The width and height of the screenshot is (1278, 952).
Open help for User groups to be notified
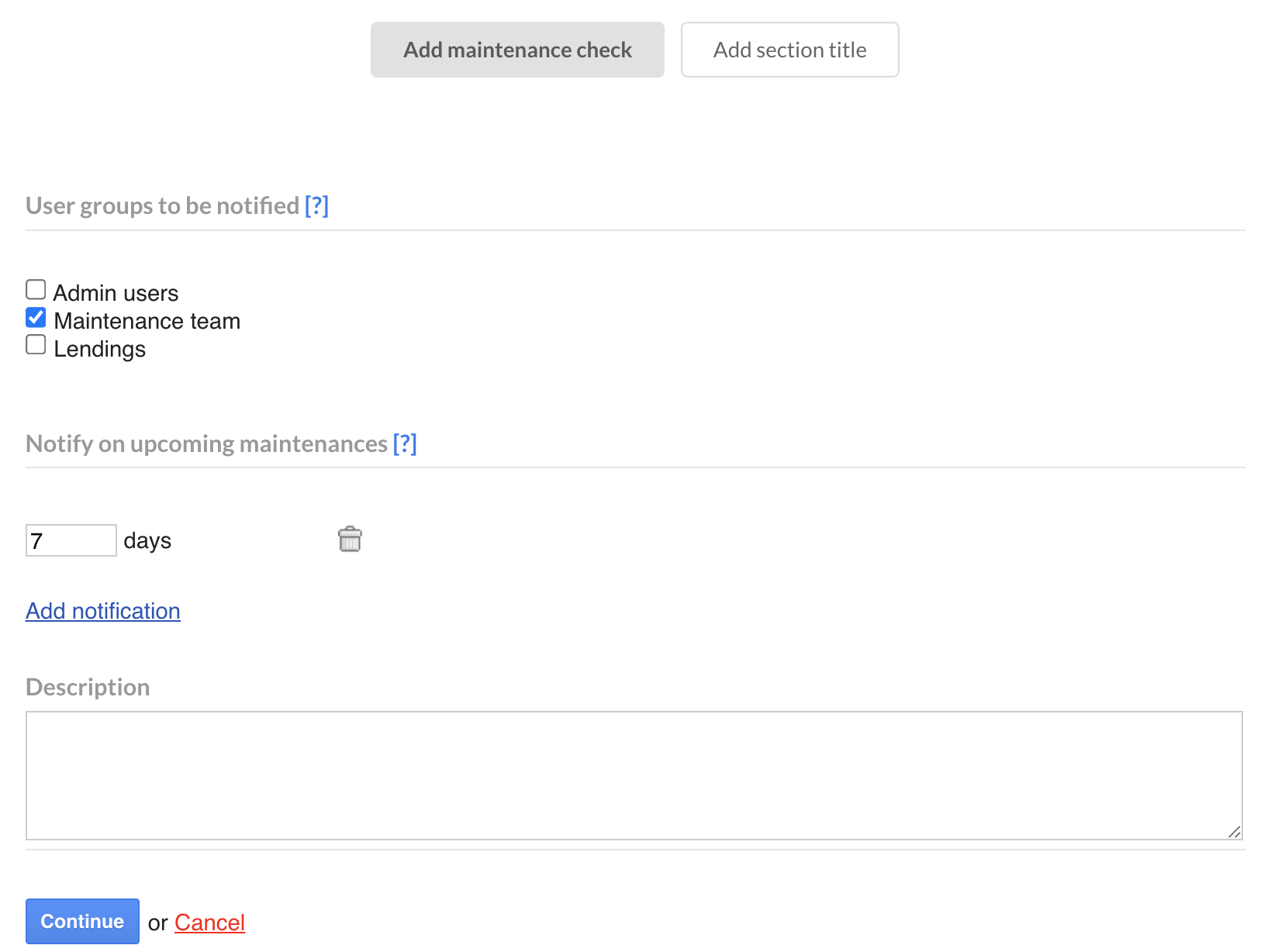[316, 205]
